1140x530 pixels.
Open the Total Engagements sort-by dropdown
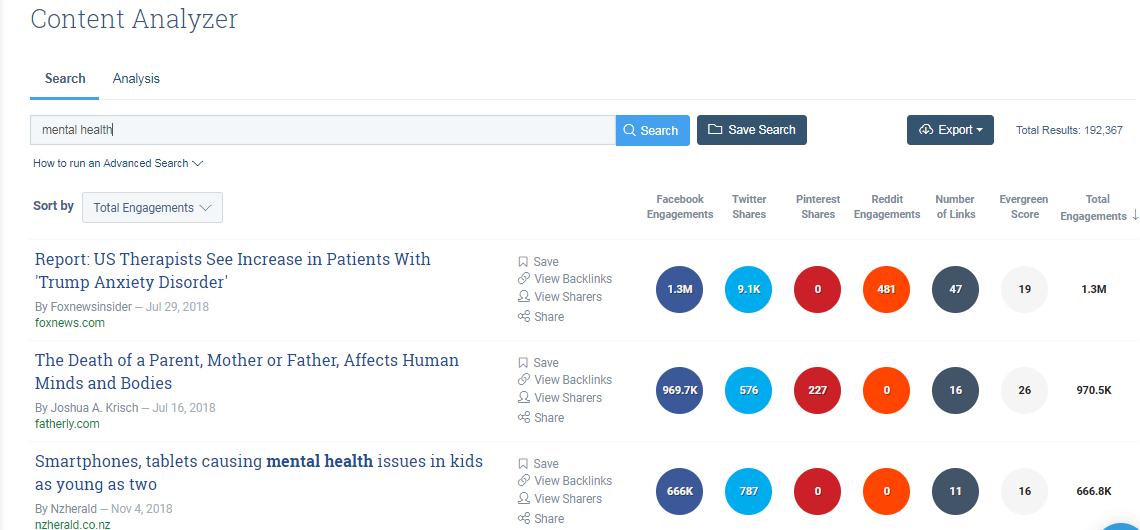[x=152, y=208]
